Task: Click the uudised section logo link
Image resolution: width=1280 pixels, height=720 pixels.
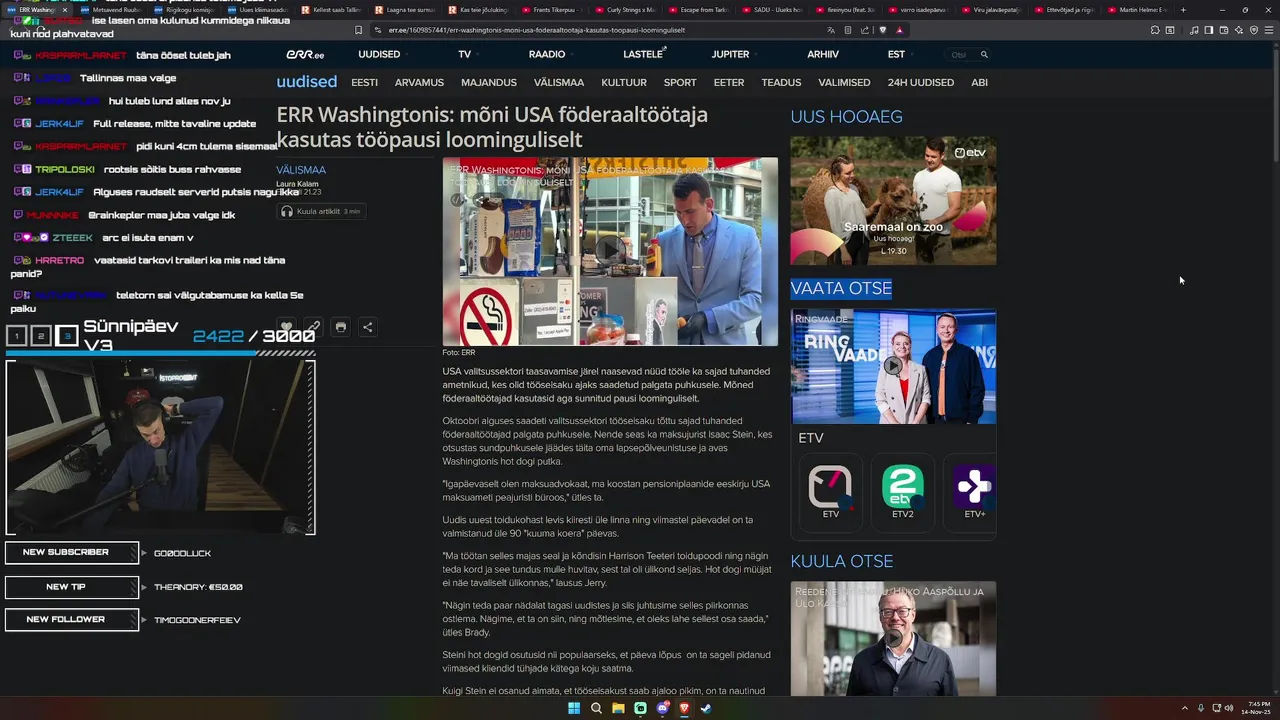Action: [306, 82]
